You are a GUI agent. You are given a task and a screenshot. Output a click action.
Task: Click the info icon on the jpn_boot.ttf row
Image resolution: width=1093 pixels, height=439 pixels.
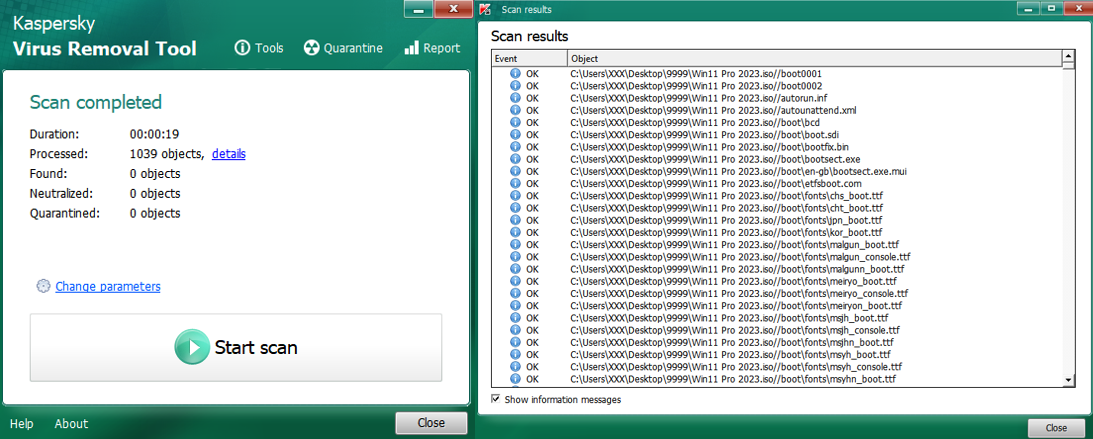tap(516, 220)
